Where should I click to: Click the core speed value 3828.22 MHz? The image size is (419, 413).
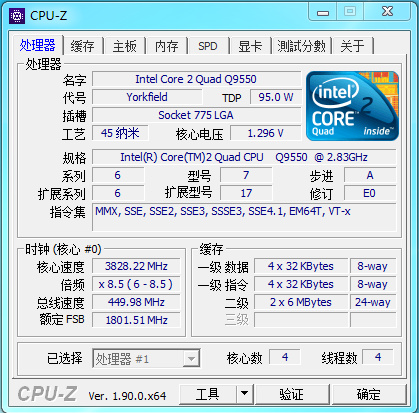pyautogui.click(x=136, y=266)
